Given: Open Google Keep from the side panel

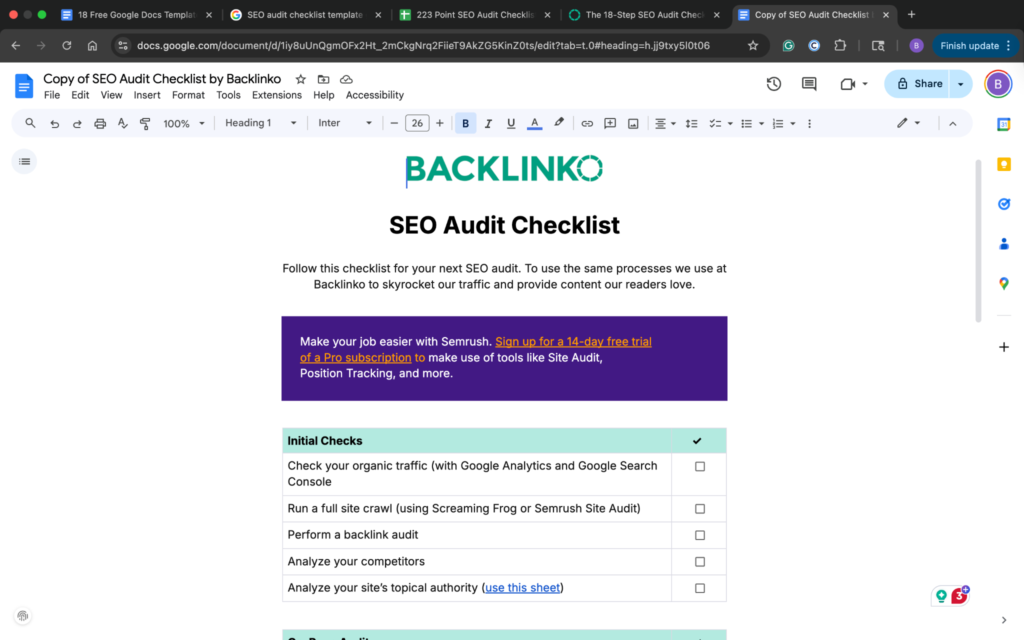Looking at the screenshot, I should click(1004, 163).
